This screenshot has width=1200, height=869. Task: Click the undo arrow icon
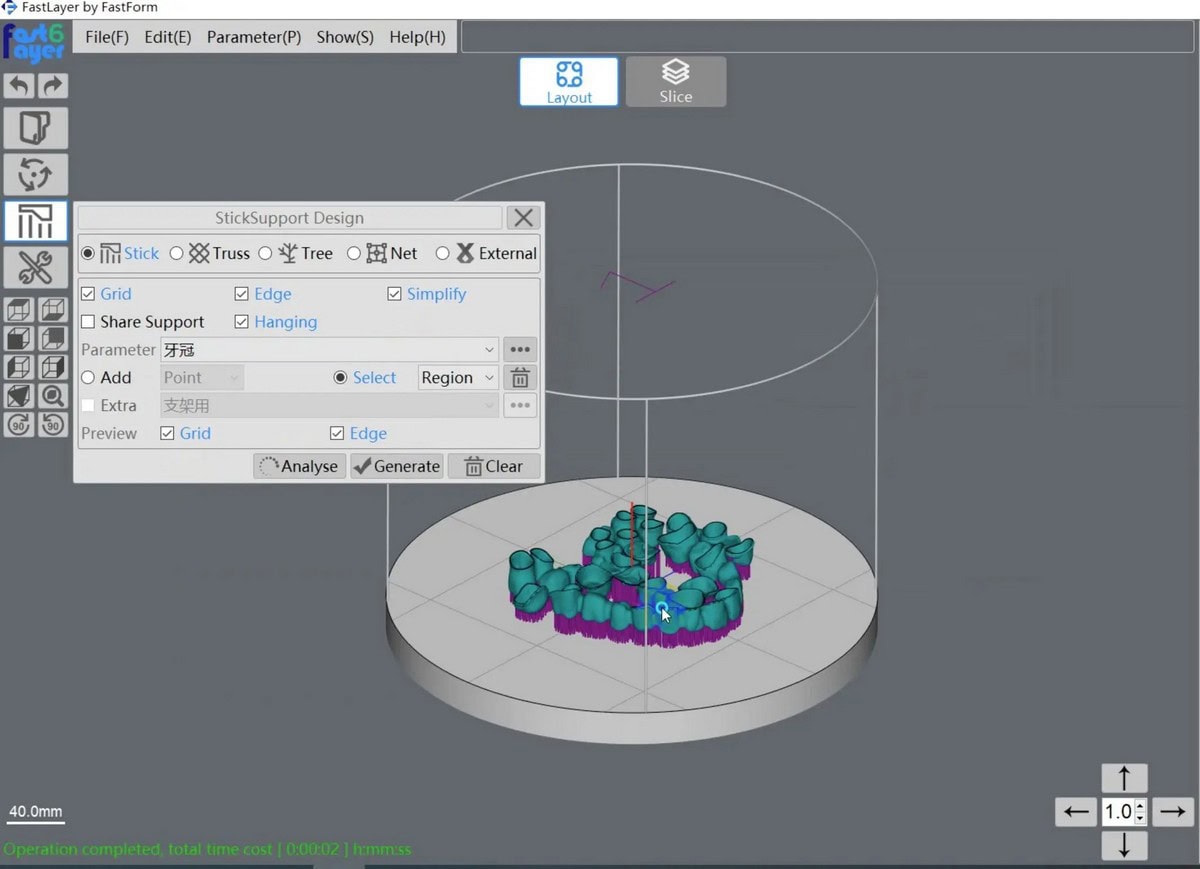click(18, 86)
